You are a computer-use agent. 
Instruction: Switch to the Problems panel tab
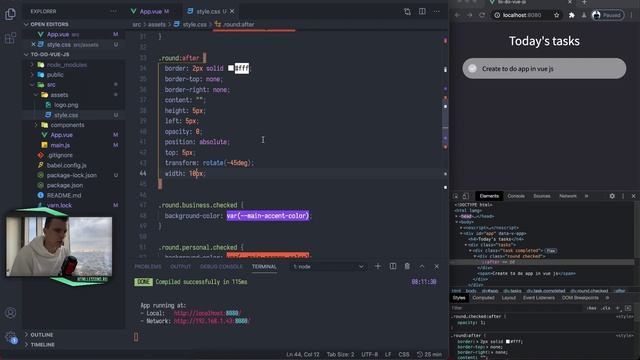(148, 267)
